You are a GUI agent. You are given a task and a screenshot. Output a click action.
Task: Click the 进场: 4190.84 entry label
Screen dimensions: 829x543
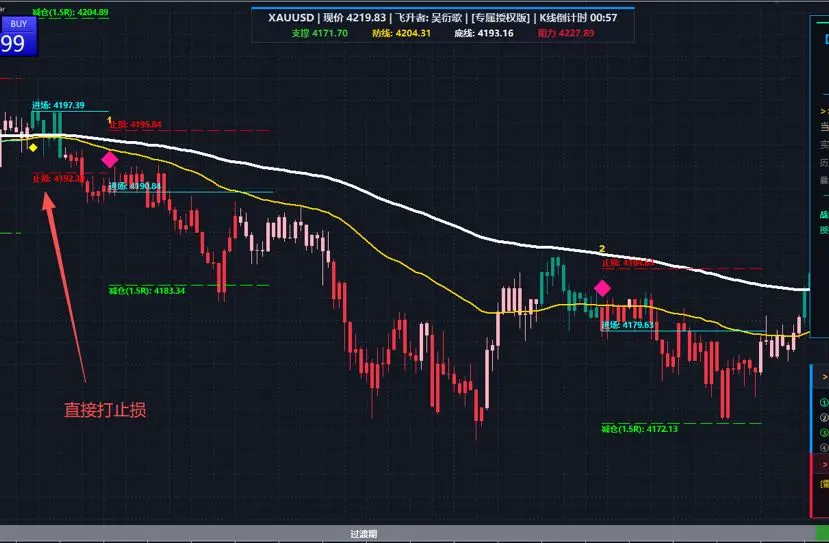[135, 186]
